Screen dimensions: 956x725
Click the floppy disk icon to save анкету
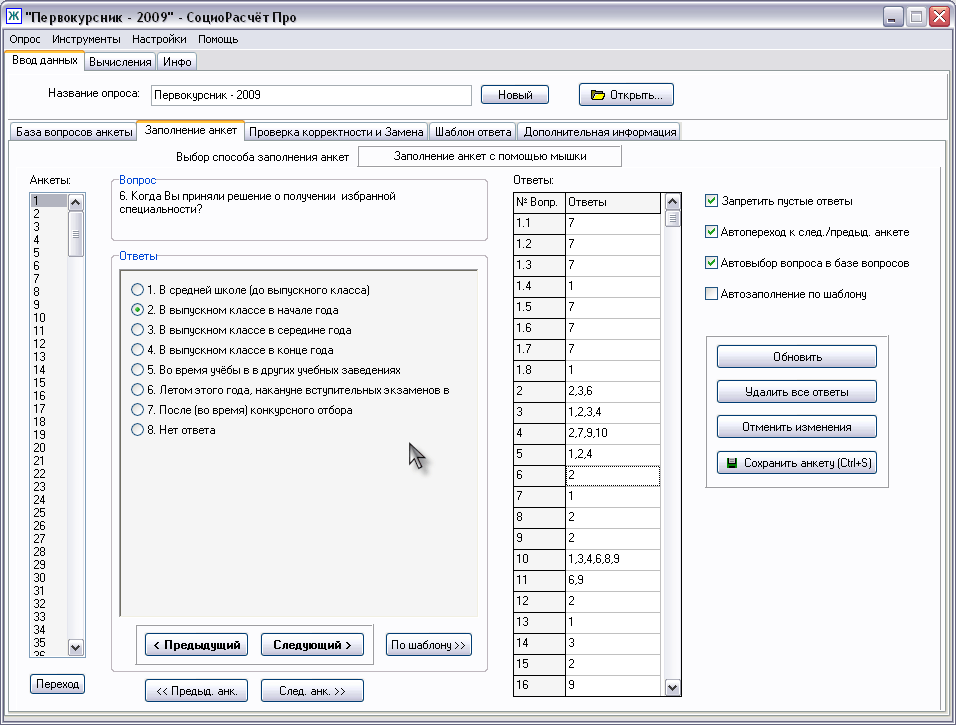tap(732, 463)
